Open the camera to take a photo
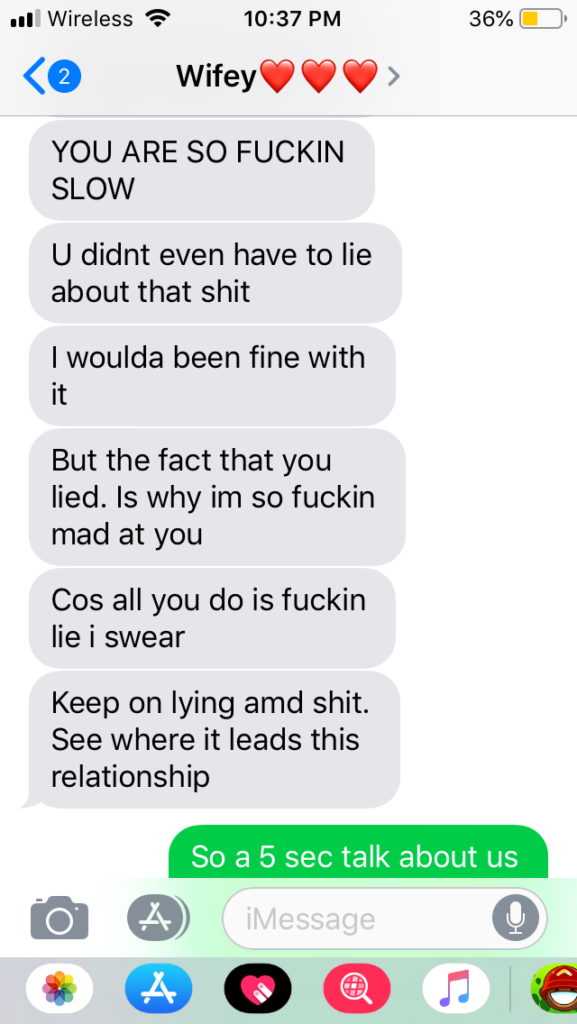Viewport: 577px width, 1024px height. pos(59,918)
